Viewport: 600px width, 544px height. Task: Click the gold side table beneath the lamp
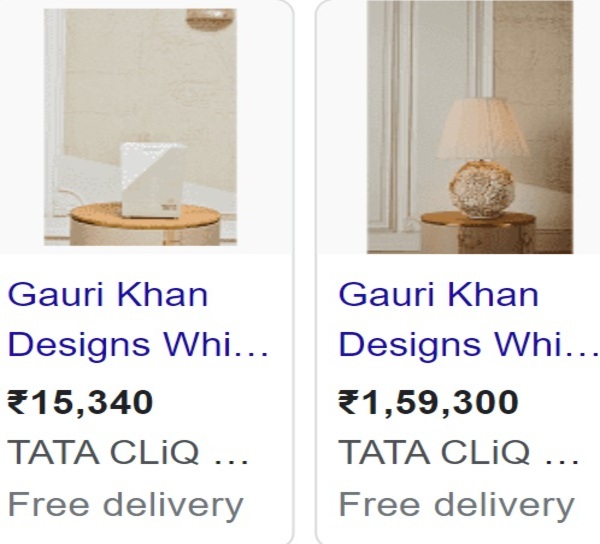click(478, 232)
